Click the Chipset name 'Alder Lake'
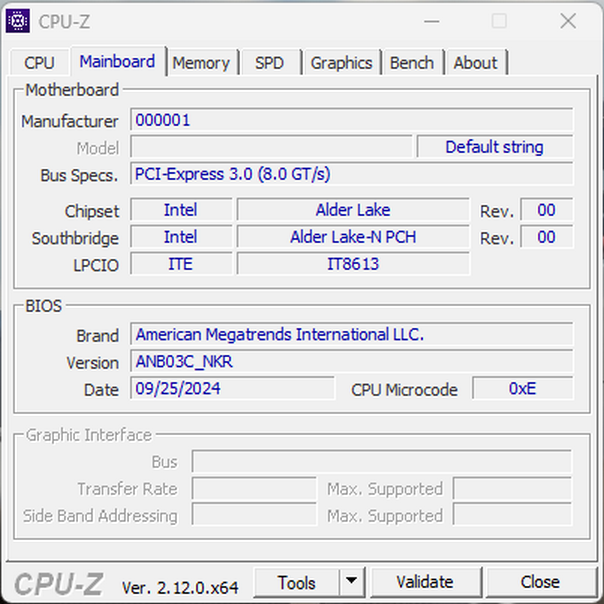Screen dimensions: 604x604 tap(353, 210)
